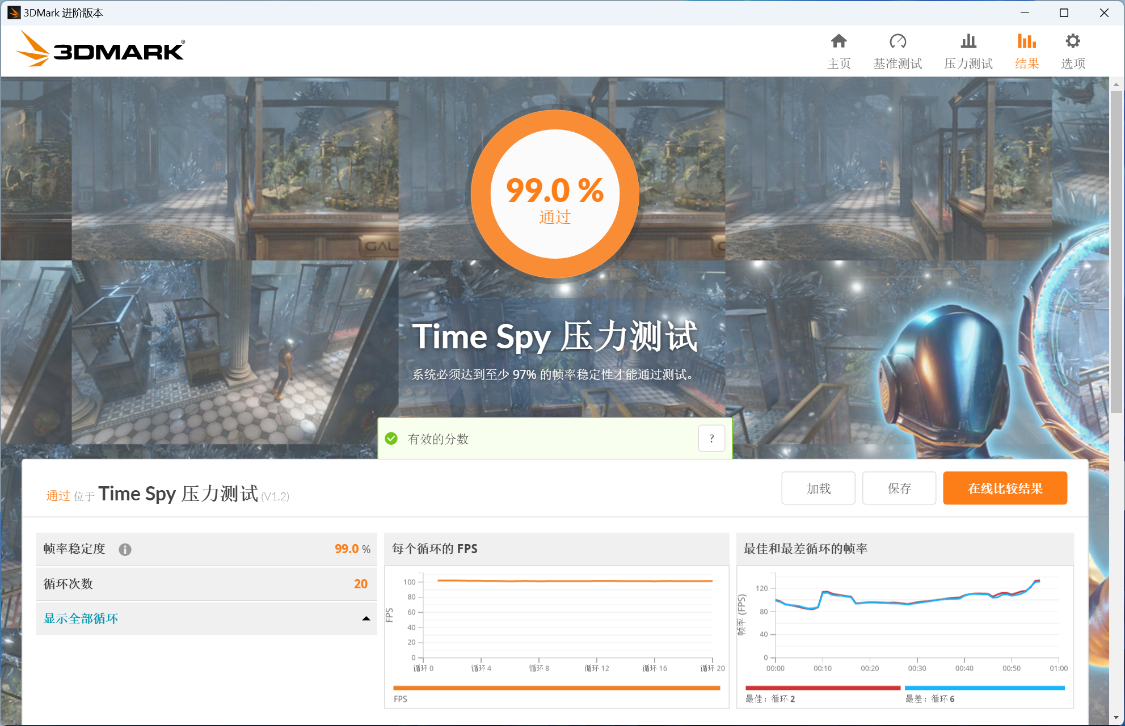The height and width of the screenshot is (726, 1125).
Task: Click the Time Spy 压力测试 banner title
Action: point(555,336)
